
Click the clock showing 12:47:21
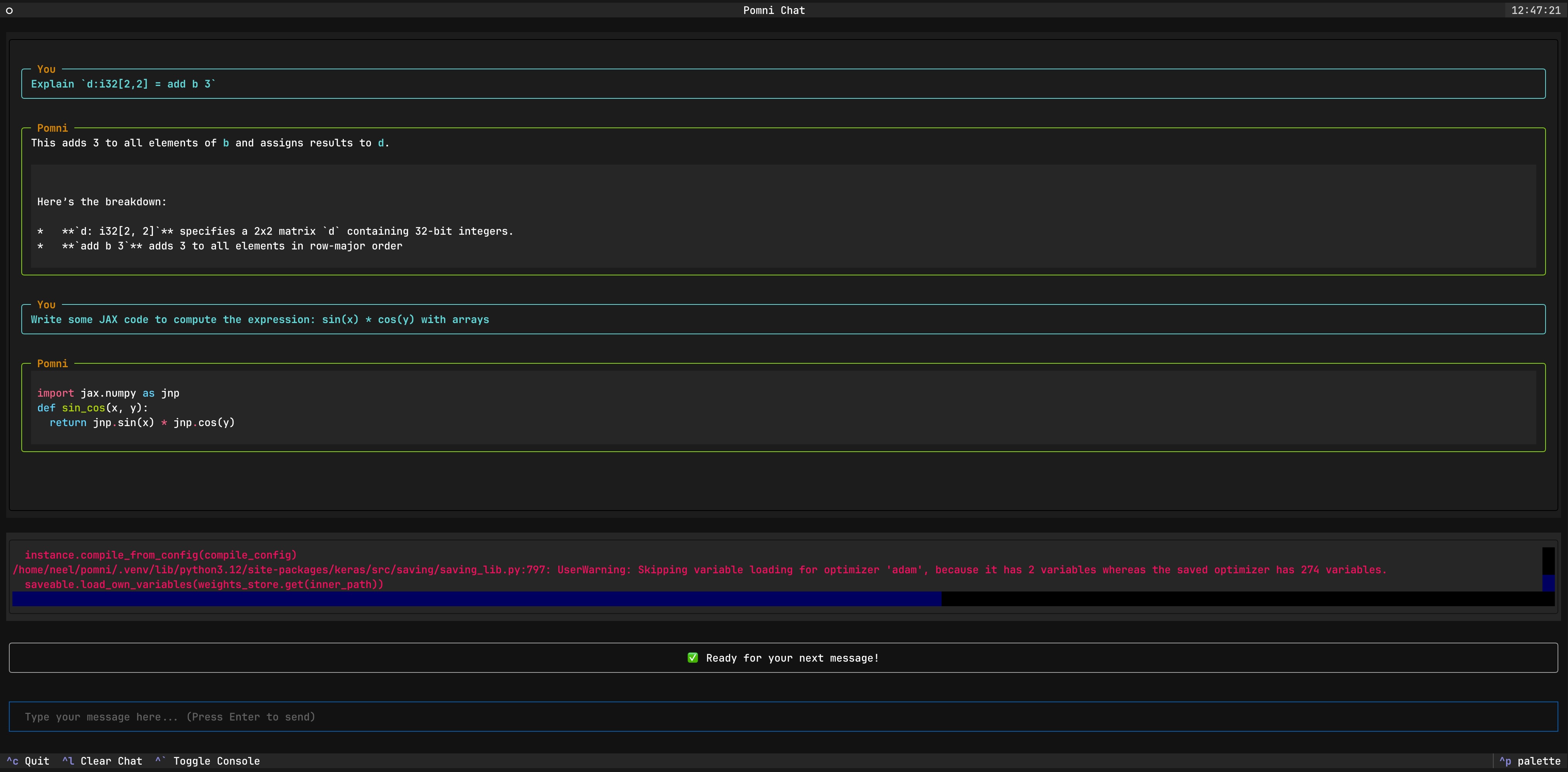1536,10
